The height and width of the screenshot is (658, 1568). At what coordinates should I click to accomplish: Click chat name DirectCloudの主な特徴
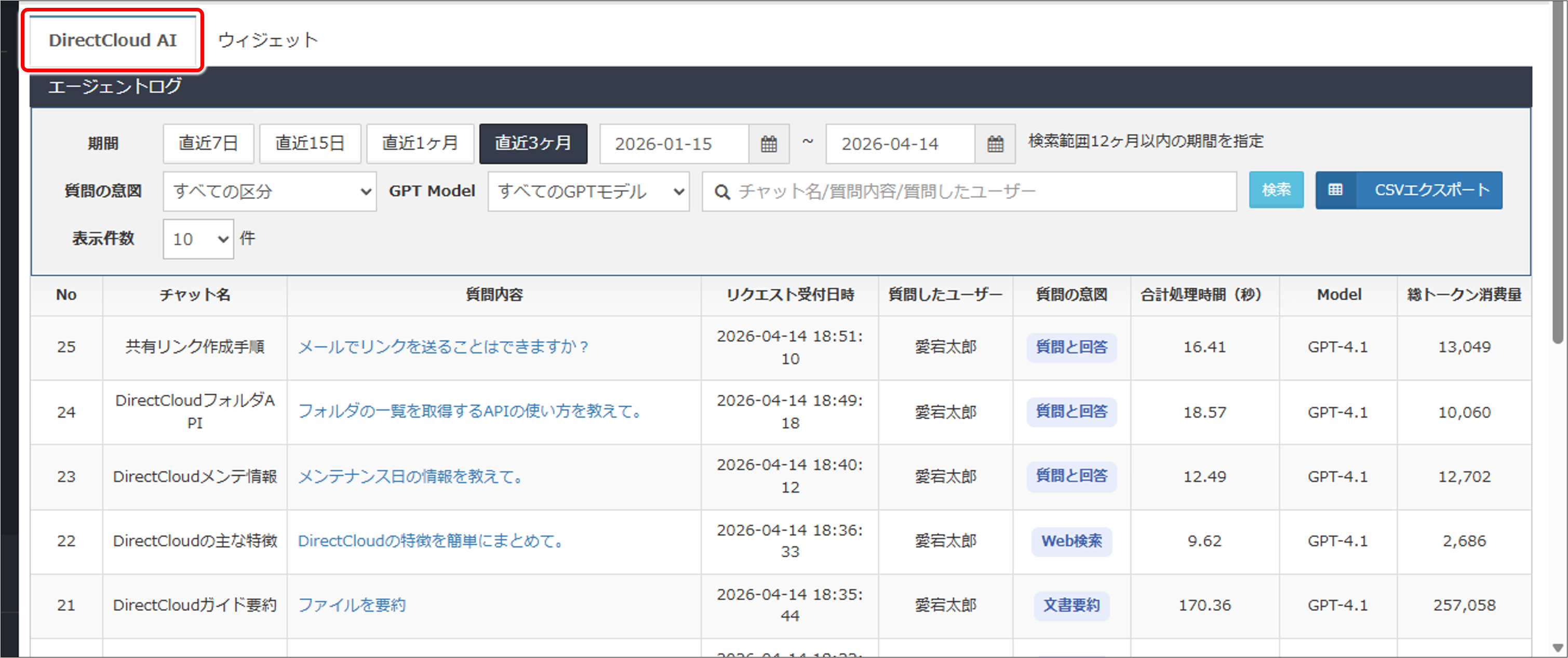pyautogui.click(x=195, y=541)
